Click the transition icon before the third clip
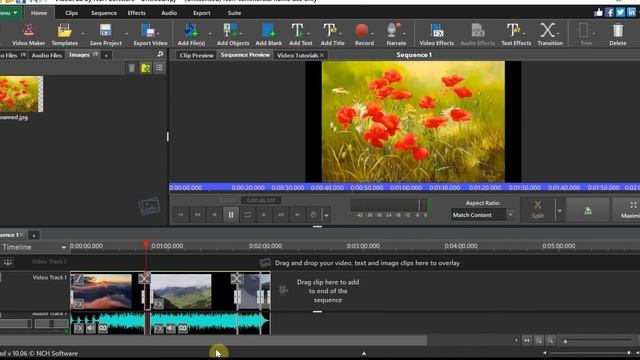Viewport: 640px width, 360px height. coord(237,279)
